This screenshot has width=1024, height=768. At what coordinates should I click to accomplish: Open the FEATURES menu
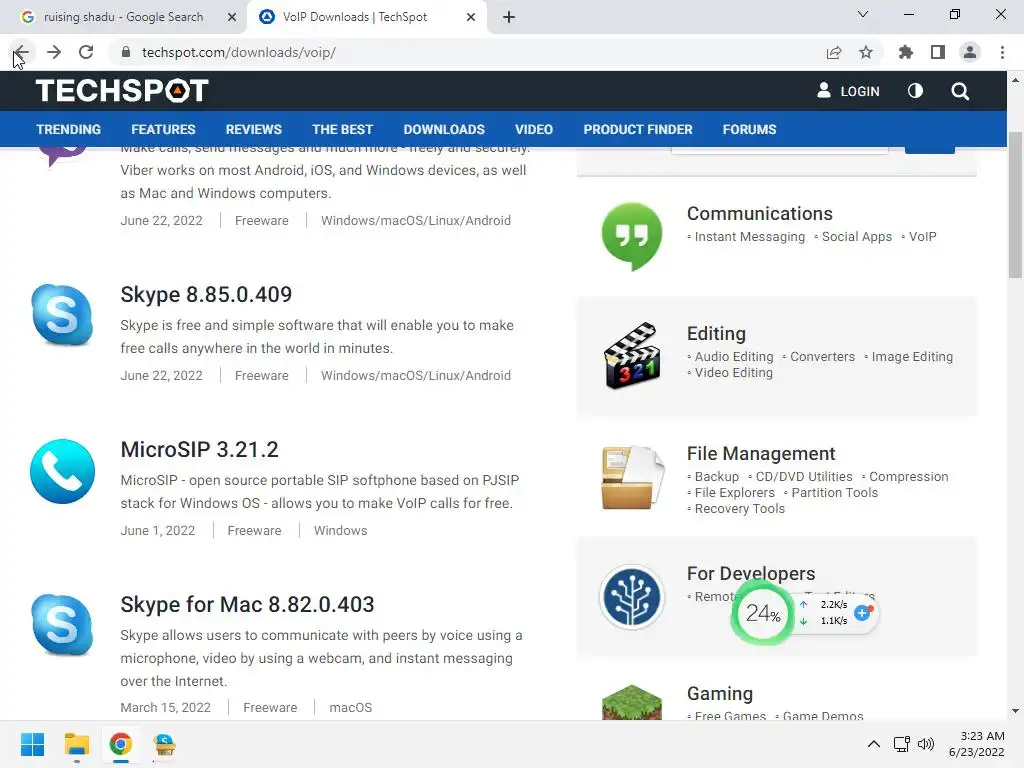click(x=163, y=129)
